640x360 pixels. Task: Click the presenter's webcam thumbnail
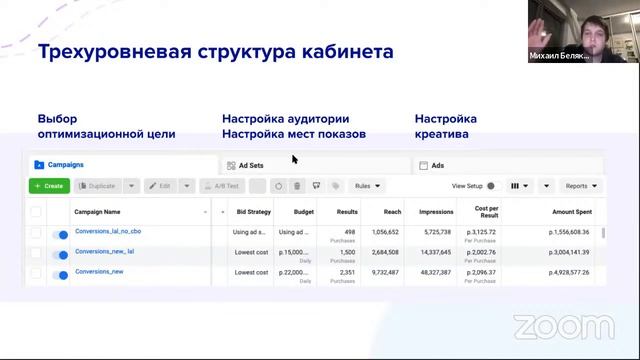pos(583,31)
